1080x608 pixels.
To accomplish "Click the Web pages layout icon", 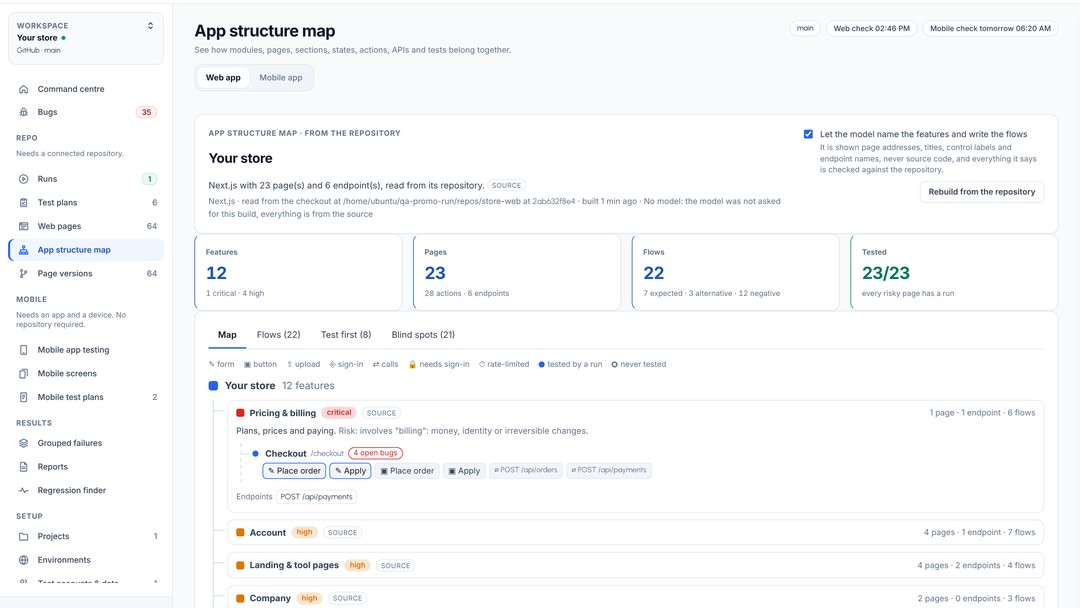I will click(23, 226).
